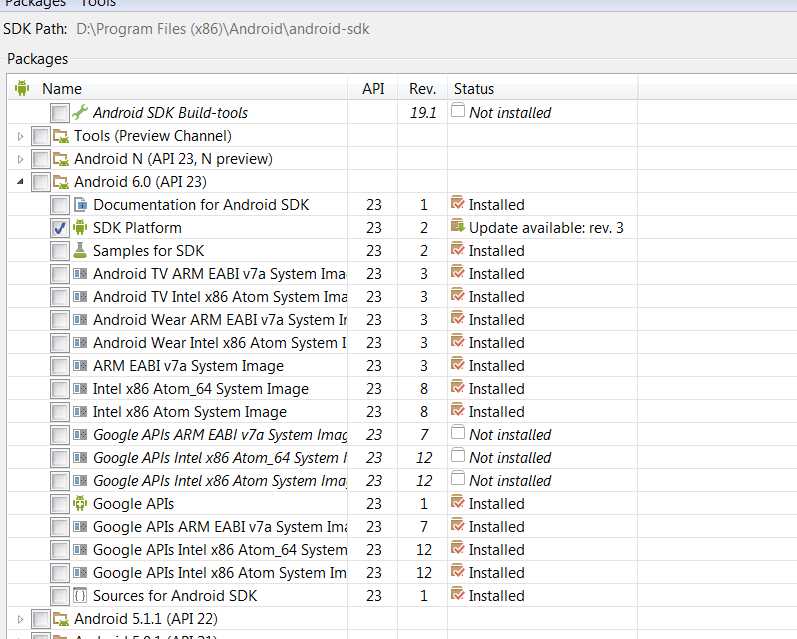Click the system image icon for Android Wear ARM EABI
This screenshot has width=797, height=639.
80,319
